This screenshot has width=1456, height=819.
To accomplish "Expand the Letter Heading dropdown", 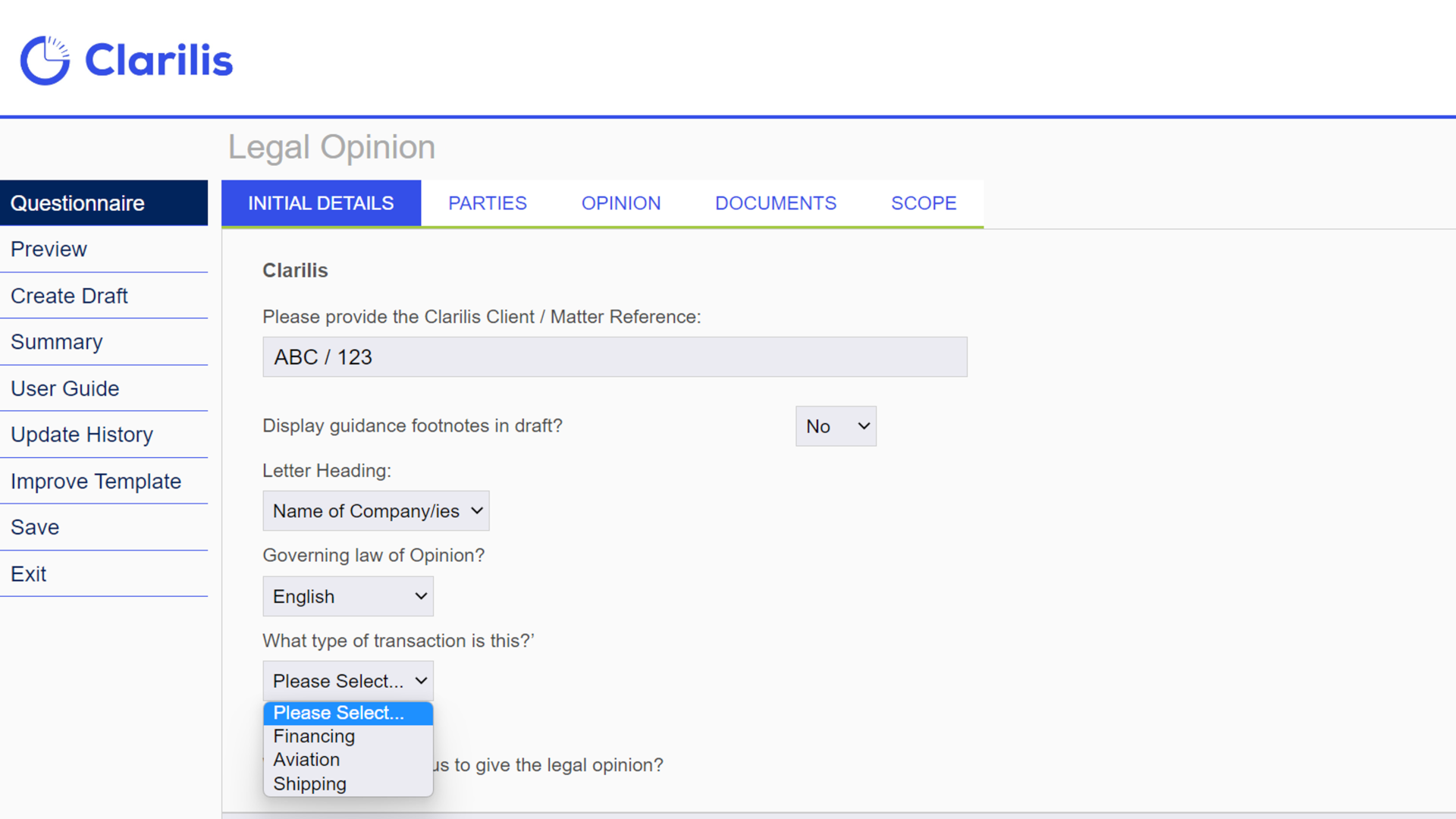I will click(x=376, y=511).
